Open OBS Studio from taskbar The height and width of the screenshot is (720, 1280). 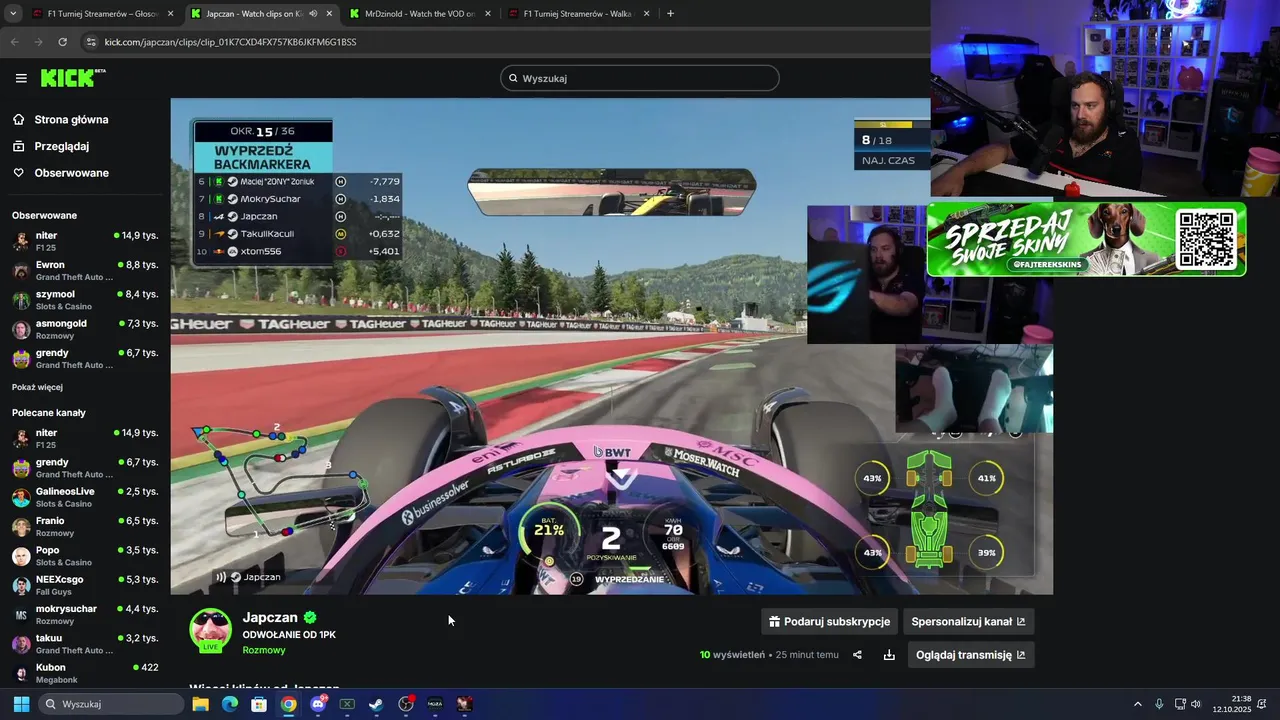pos(406,704)
